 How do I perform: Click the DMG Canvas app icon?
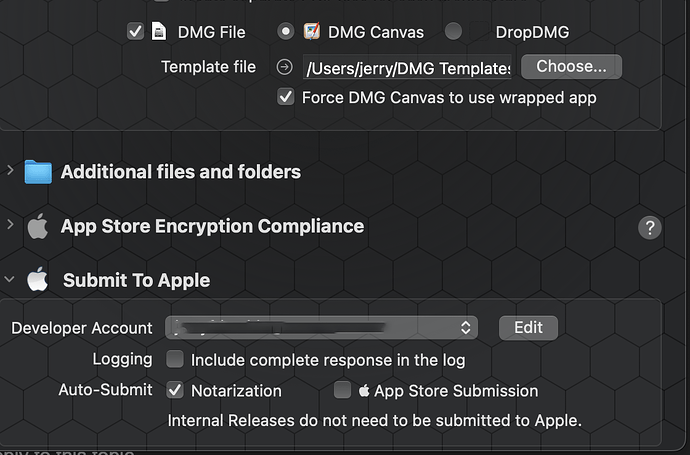[312, 32]
